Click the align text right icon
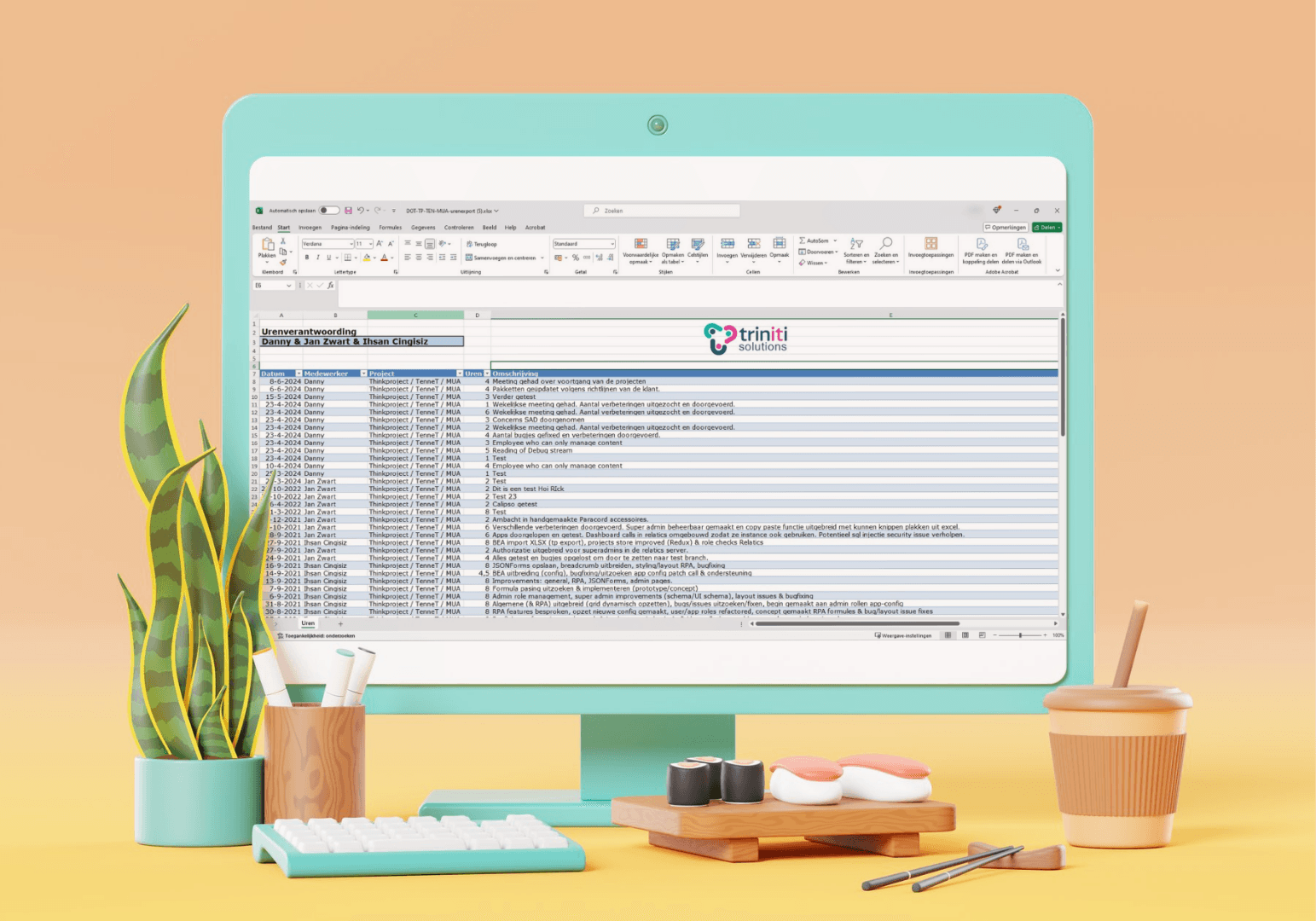Viewport: 1316px width, 921px height. 430,258
